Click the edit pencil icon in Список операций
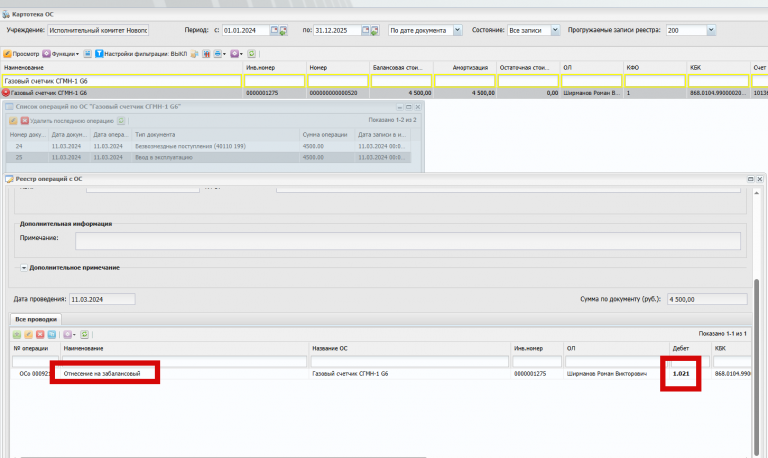Screen dimensions: 768x458 pyautogui.click(x=13, y=121)
